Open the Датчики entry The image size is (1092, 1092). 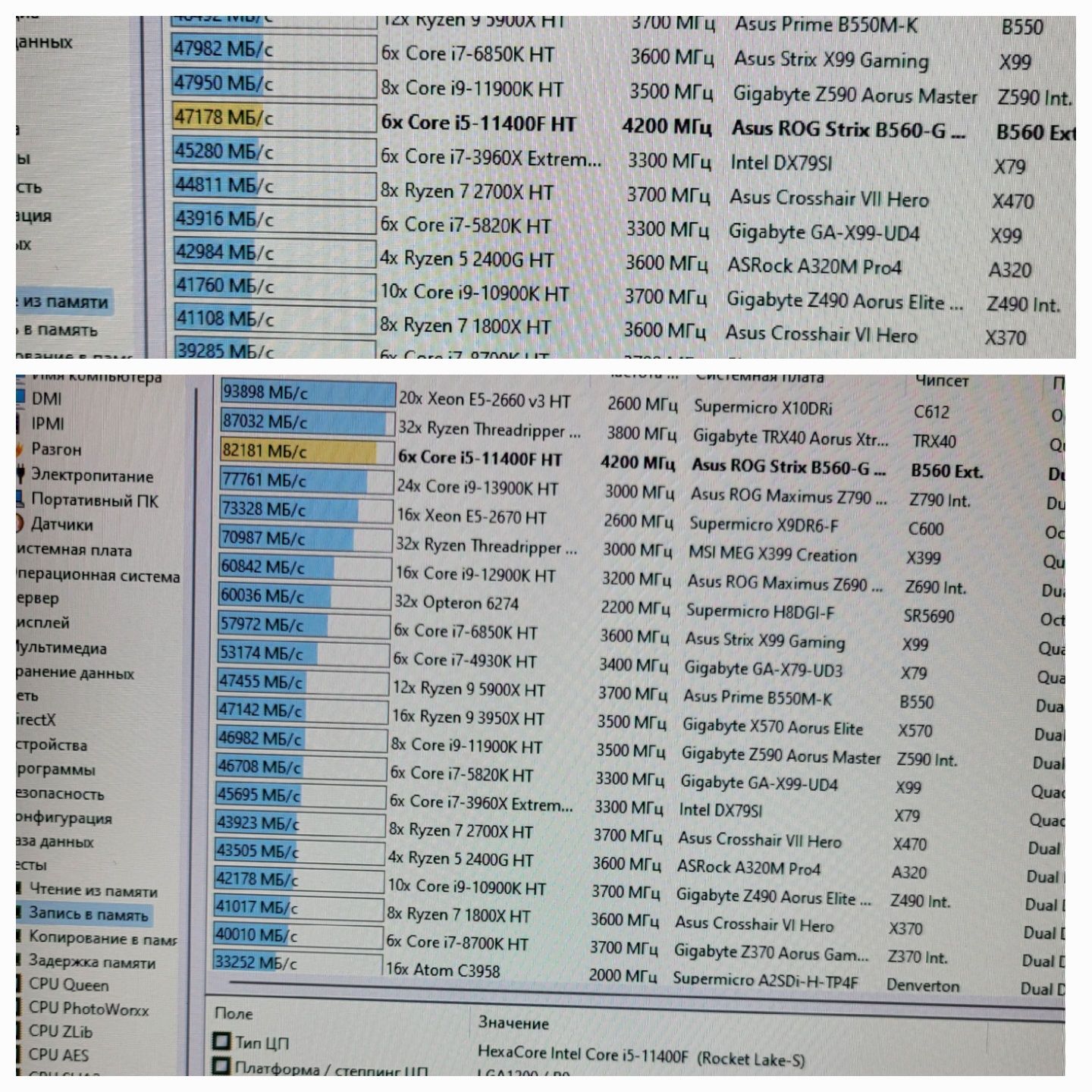61,525
